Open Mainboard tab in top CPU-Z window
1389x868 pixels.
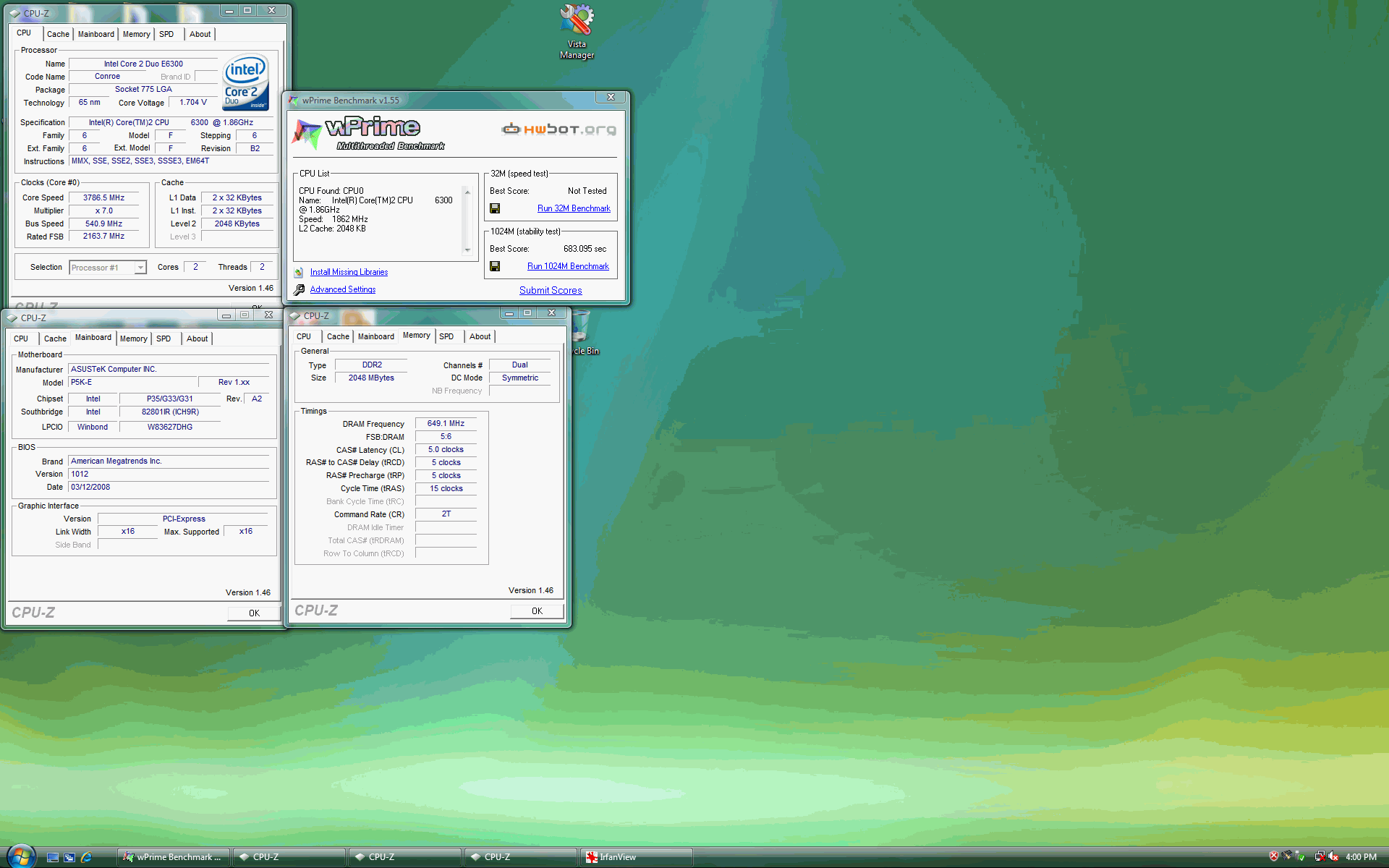coord(95,34)
